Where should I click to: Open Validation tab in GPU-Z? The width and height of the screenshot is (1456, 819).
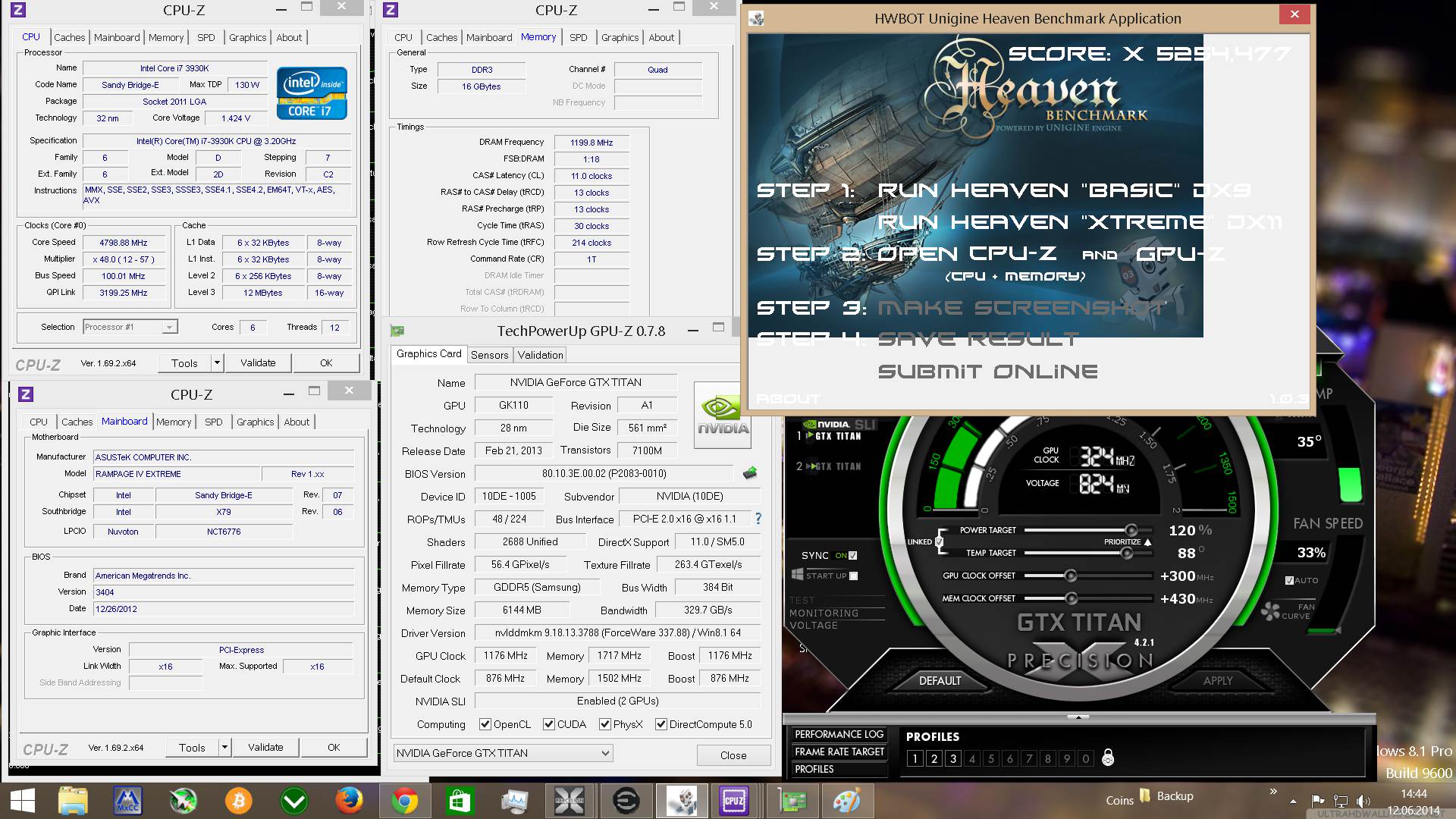[x=541, y=355]
